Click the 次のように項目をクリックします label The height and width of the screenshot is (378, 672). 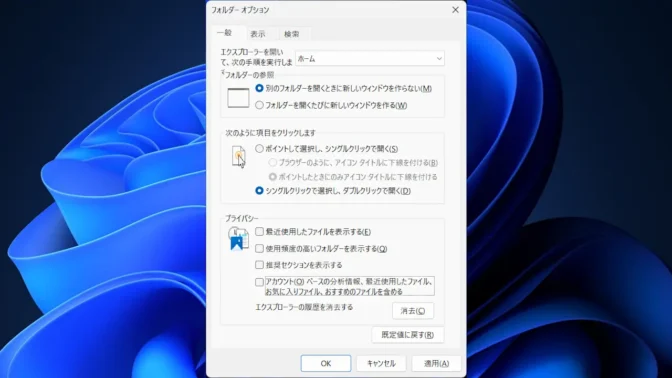click(270, 133)
